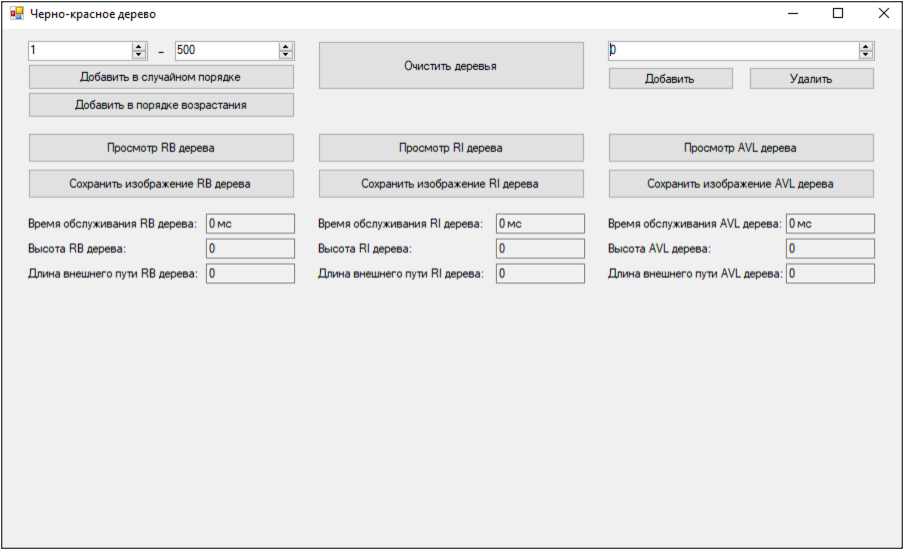This screenshot has width=904, height=550.
Task: Minimize the Черно-красное дерево window
Action: click(x=793, y=13)
